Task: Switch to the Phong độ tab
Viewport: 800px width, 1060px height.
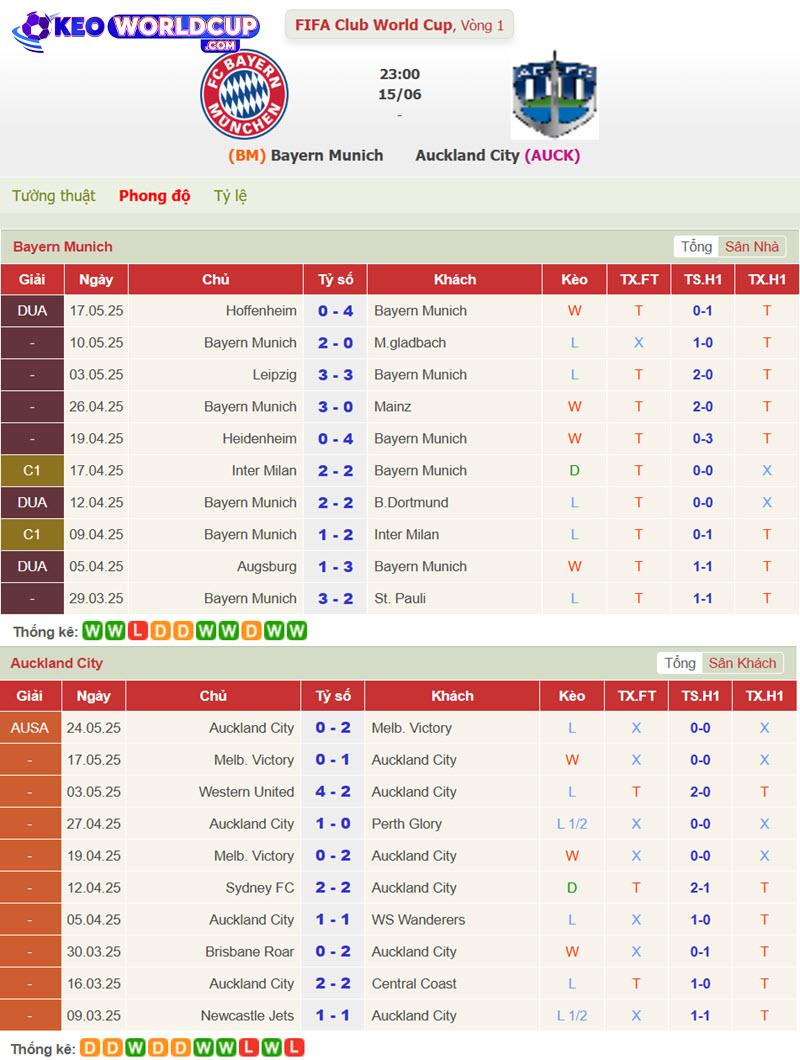Action: tap(154, 196)
